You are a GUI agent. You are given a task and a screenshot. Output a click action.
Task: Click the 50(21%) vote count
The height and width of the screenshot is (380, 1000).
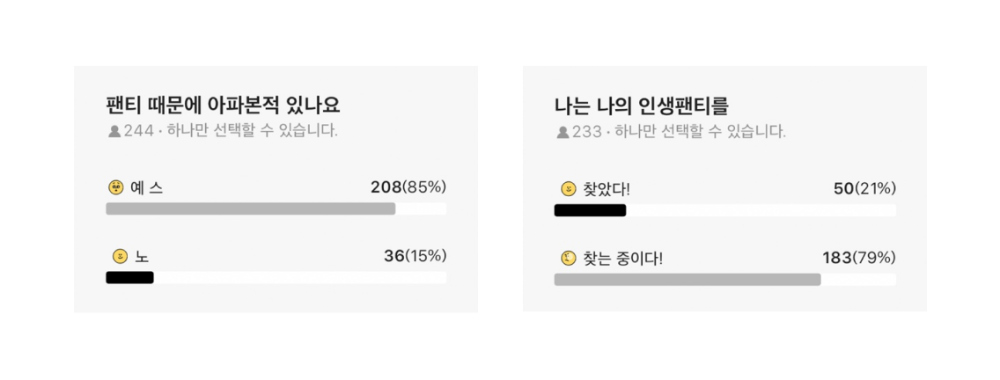point(864,189)
